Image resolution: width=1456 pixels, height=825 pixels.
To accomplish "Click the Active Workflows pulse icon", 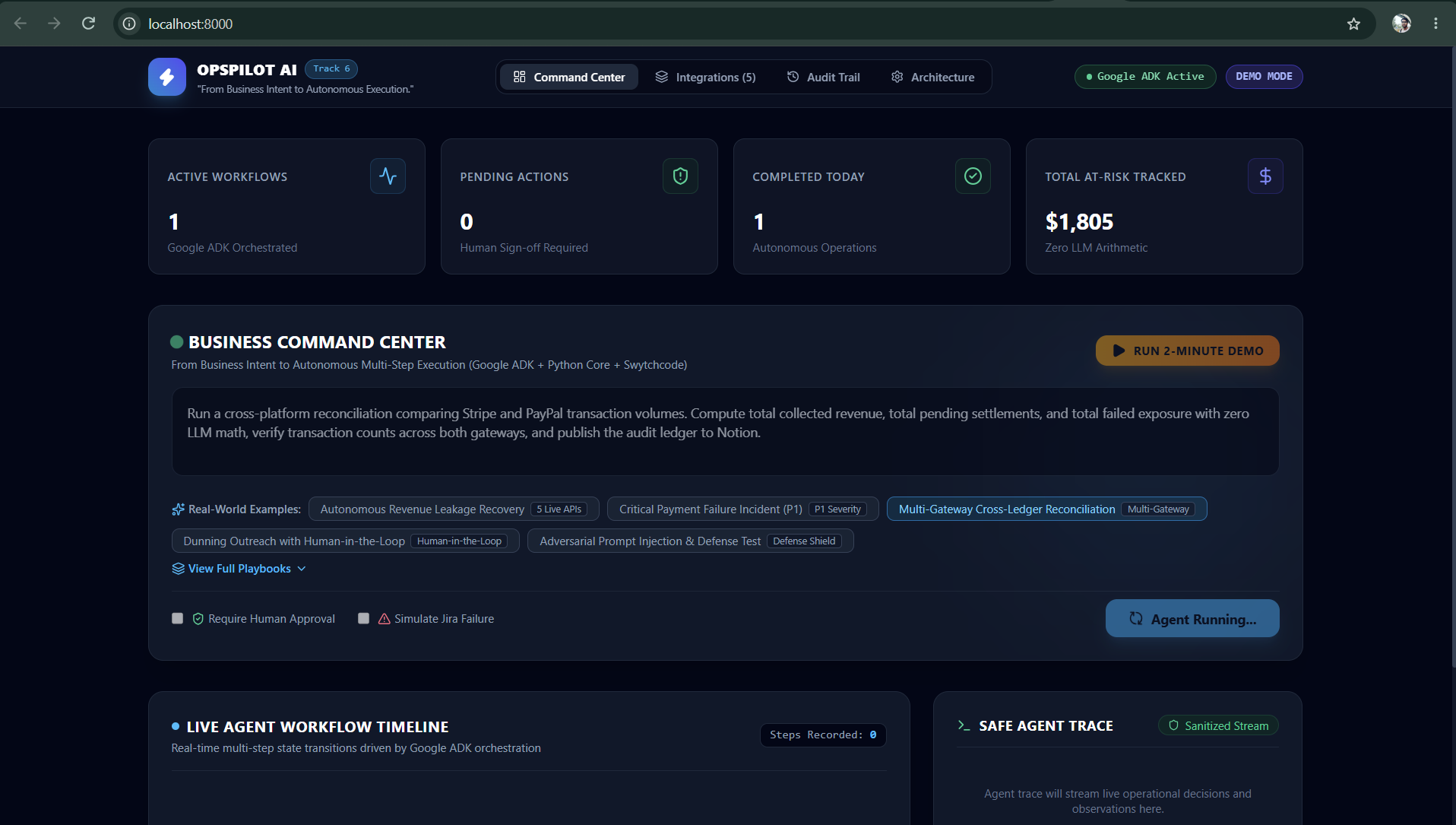I will (388, 176).
